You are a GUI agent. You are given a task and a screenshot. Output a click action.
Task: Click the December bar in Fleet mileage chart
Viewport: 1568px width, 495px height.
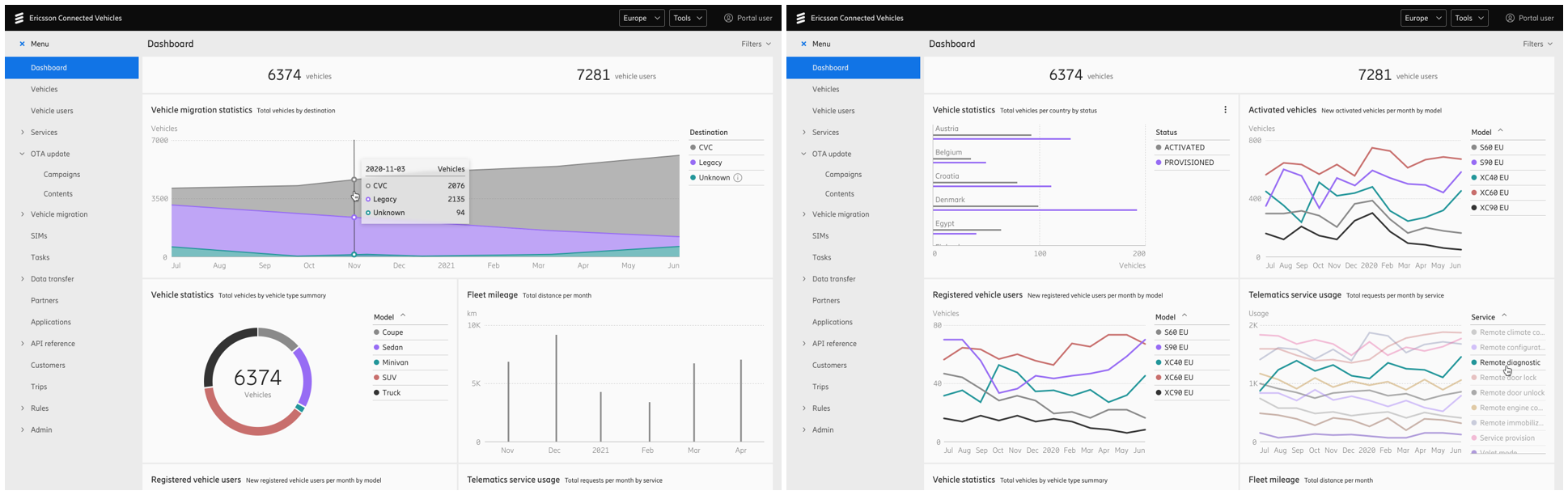pos(556,387)
